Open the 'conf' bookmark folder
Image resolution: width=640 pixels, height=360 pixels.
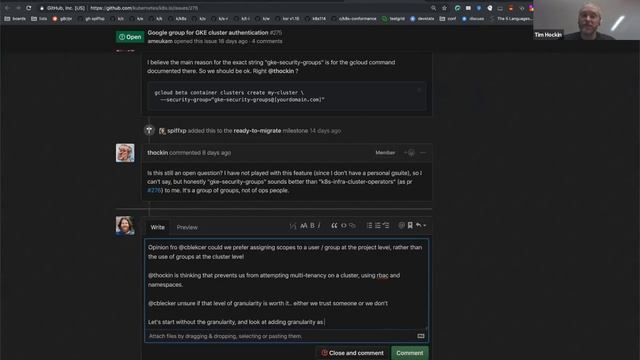pos(448,18)
